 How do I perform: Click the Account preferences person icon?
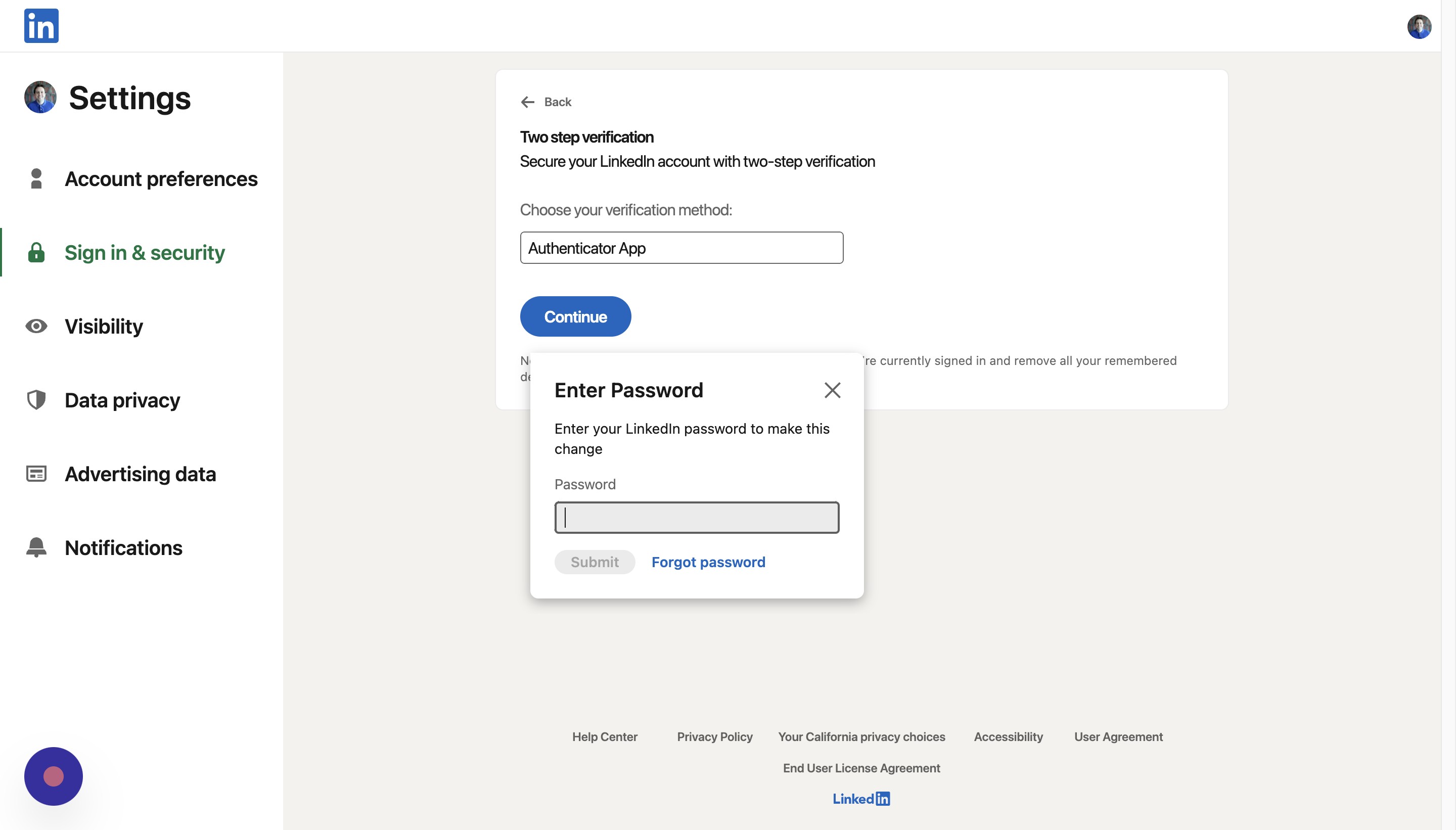pyautogui.click(x=36, y=179)
